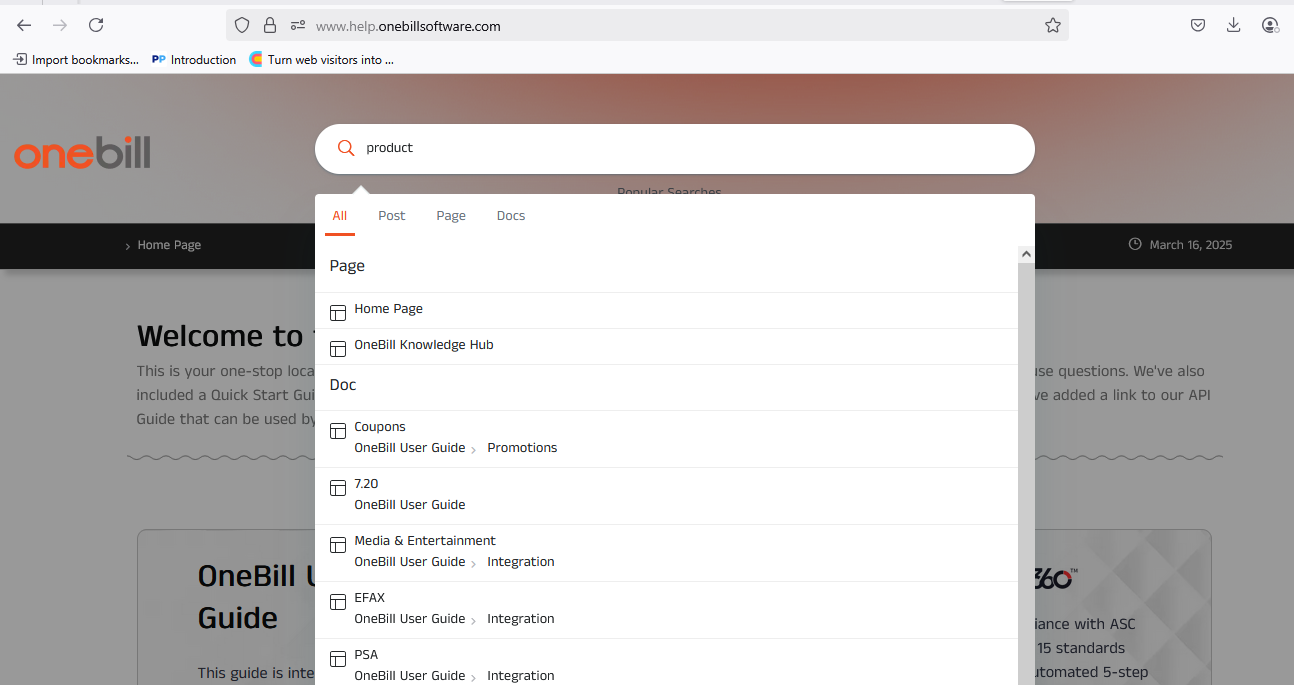Go back using the browser back arrow
Image resolution: width=1294 pixels, height=685 pixels.
pos(24,25)
